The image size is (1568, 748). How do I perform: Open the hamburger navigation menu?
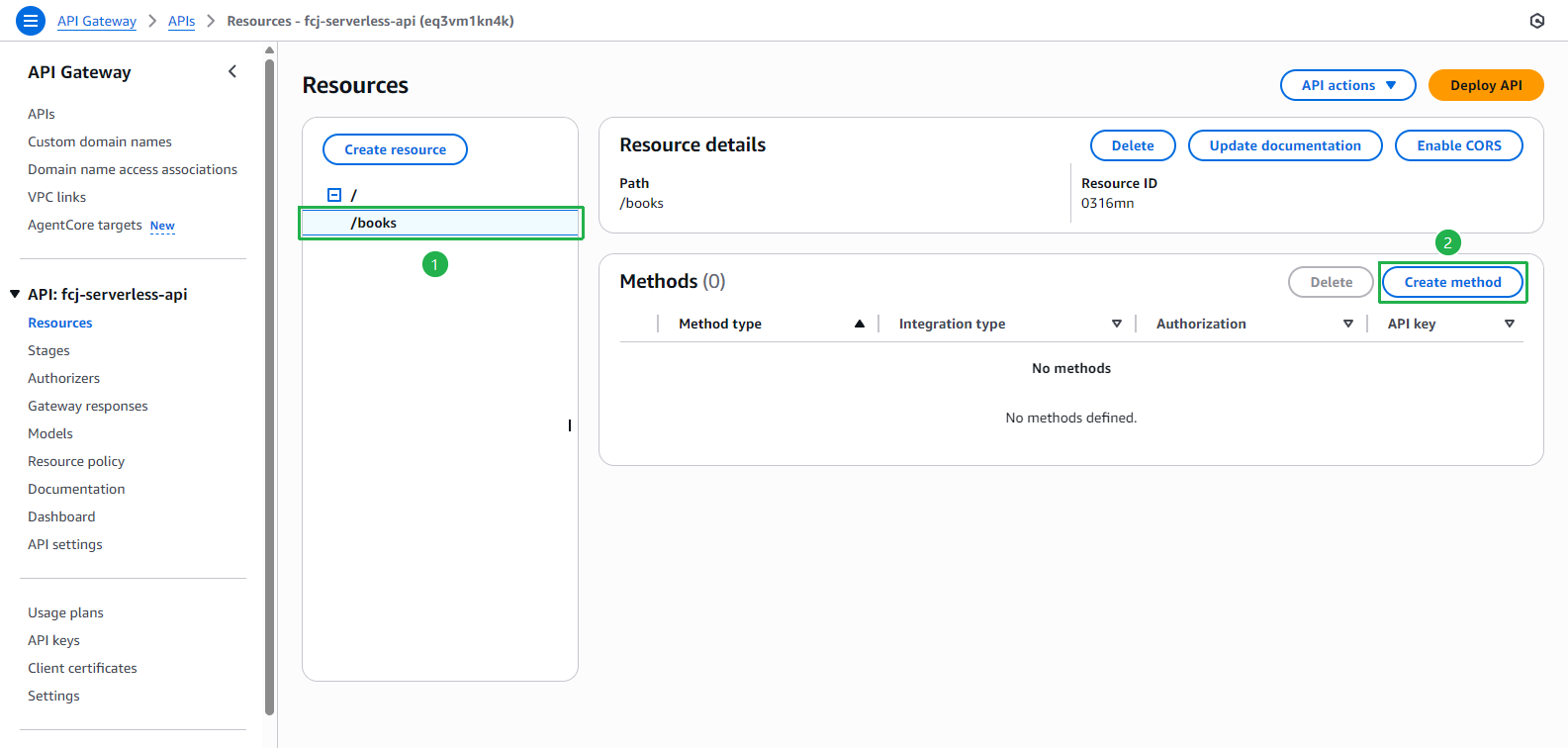coord(31,21)
